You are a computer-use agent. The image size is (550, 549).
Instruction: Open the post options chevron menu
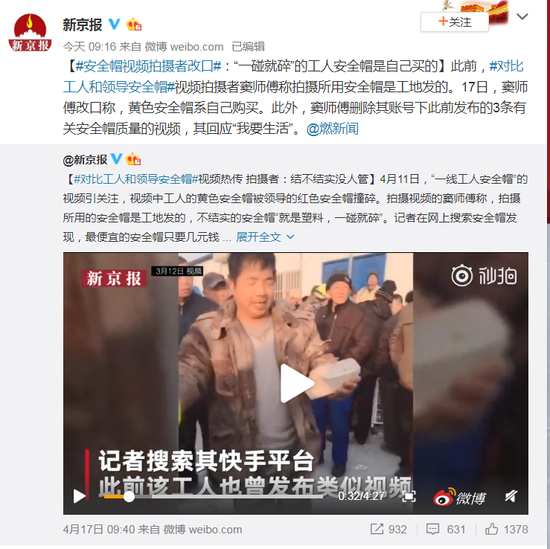point(522,16)
